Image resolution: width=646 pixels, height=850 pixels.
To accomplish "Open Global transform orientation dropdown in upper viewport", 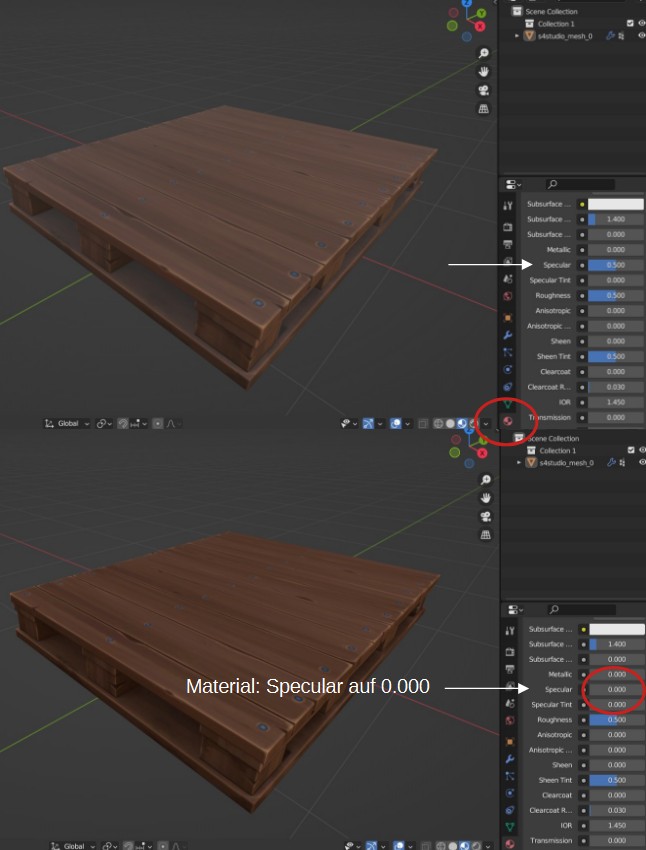I will point(67,423).
